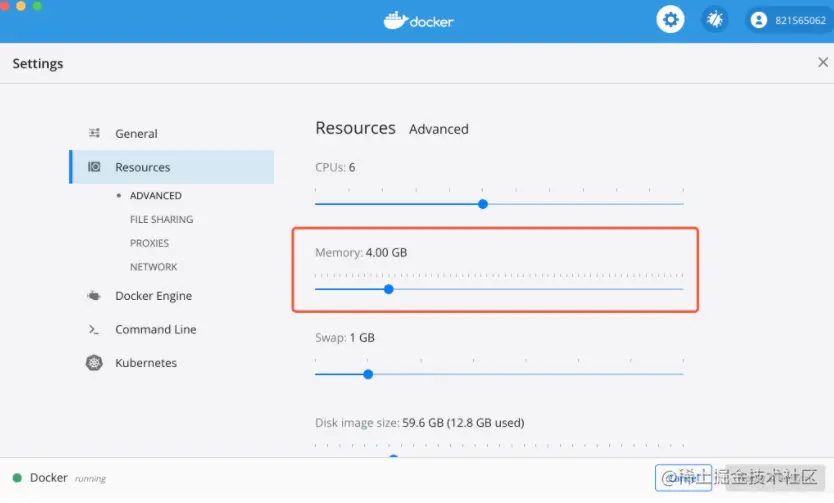The width and height of the screenshot is (834, 503).
Task: Open troubleshoot via the bug icon
Action: (714, 20)
